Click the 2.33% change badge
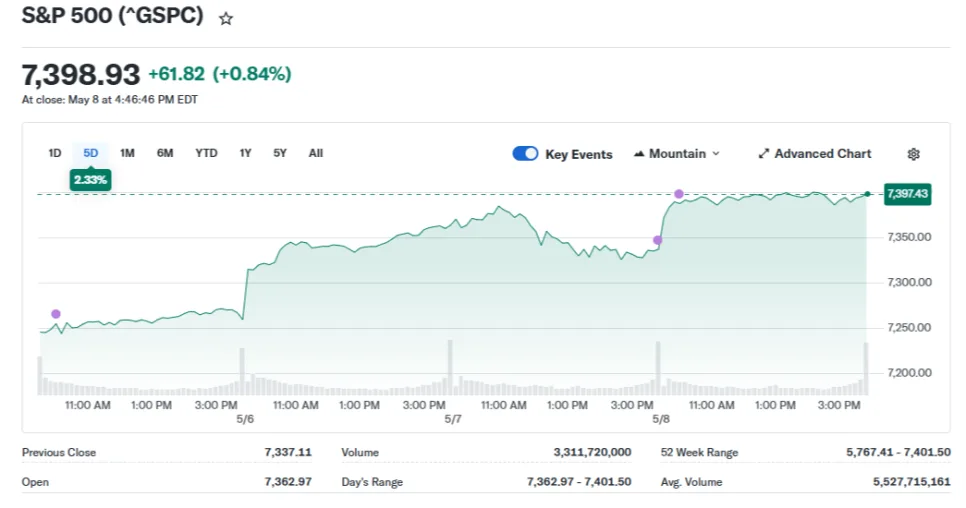This screenshot has width=966, height=508. tap(91, 180)
